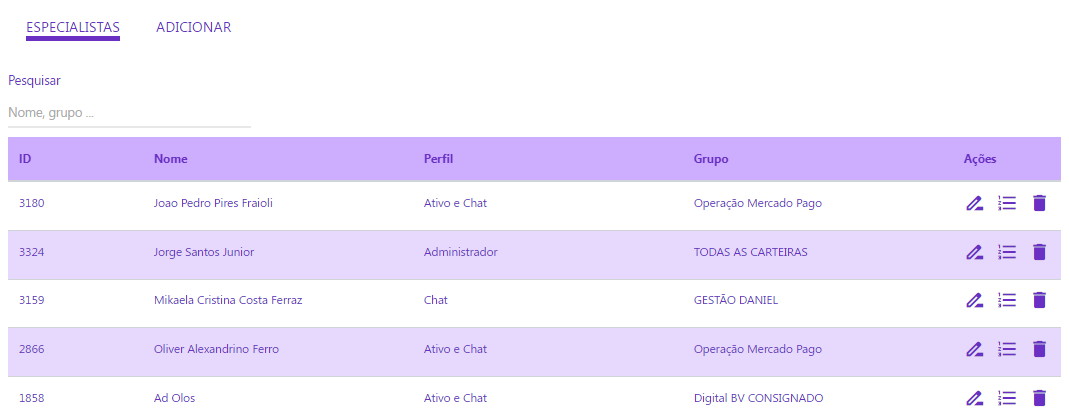The image size is (1069, 413).
Task: Delete Mikaela Cristina Costa Ferraz using trash icon
Action: [1039, 300]
